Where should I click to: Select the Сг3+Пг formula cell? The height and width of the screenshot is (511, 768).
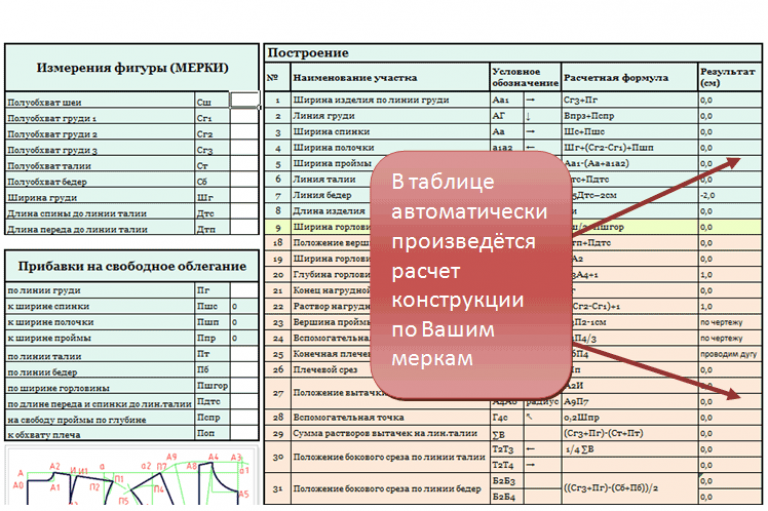coord(628,101)
